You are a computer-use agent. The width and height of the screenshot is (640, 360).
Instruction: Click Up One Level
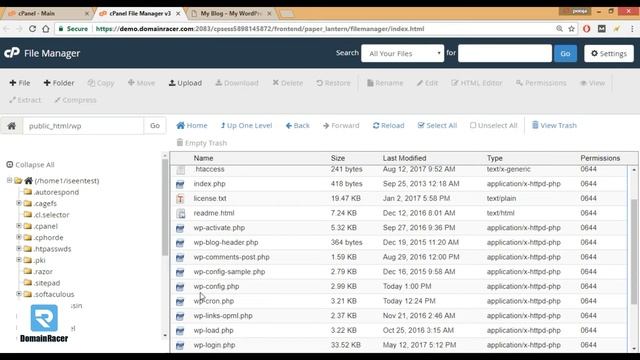[246, 125]
